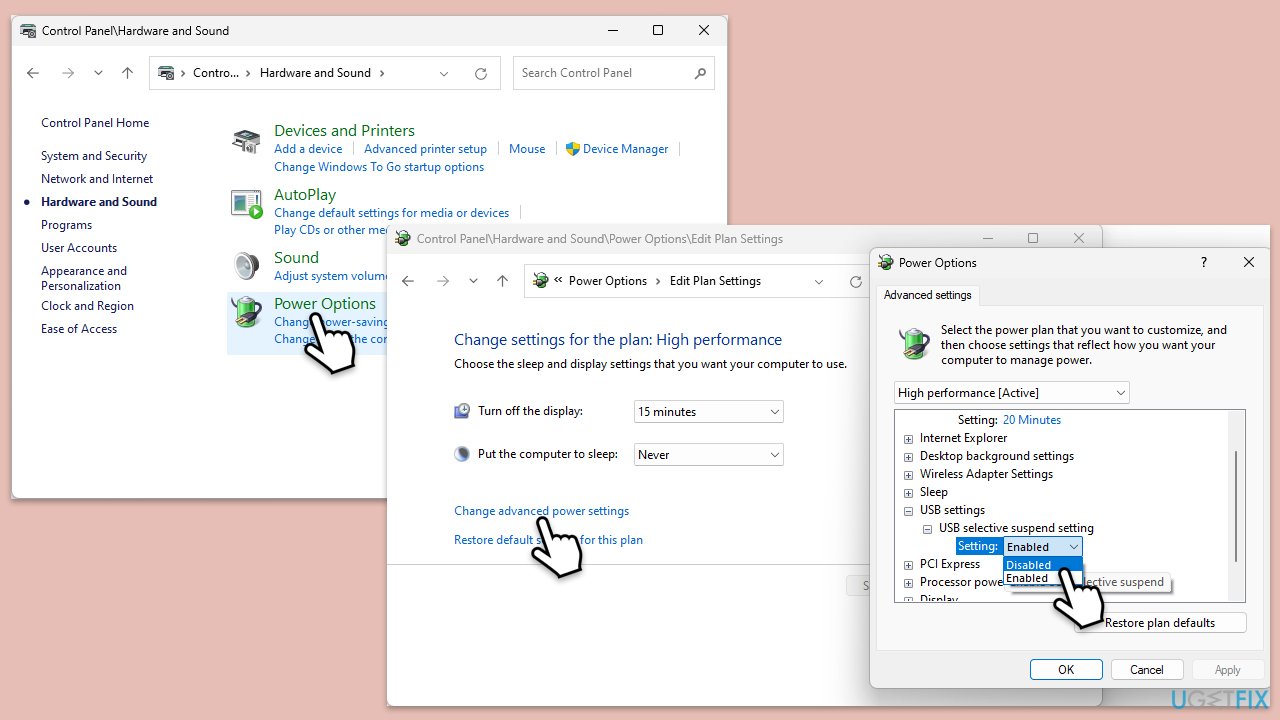The image size is (1280, 720).
Task: Open recent locations dropdown in Hardware and Sound window
Action: tap(98, 73)
